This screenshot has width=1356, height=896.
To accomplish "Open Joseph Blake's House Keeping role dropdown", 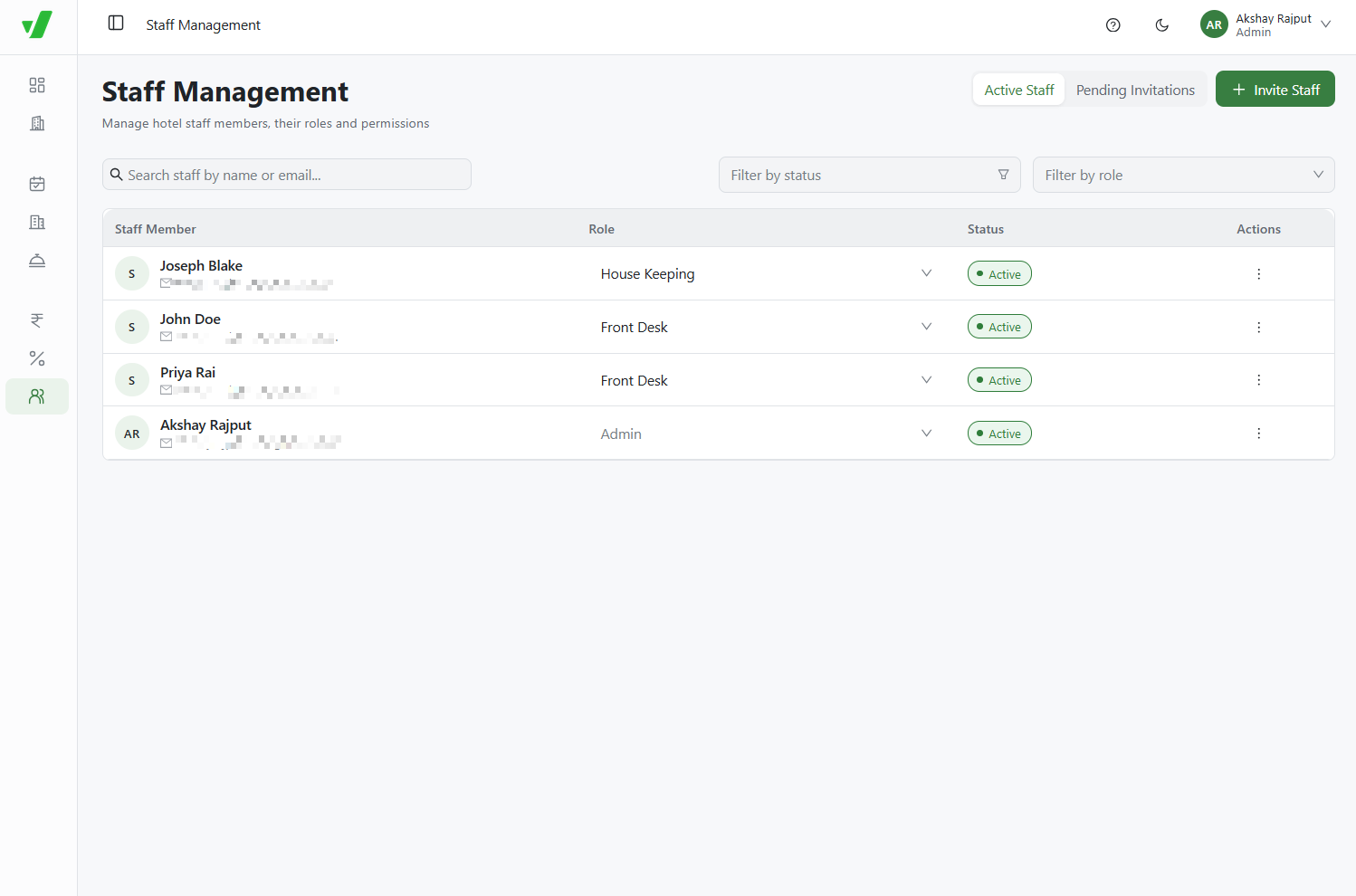I will (766, 273).
